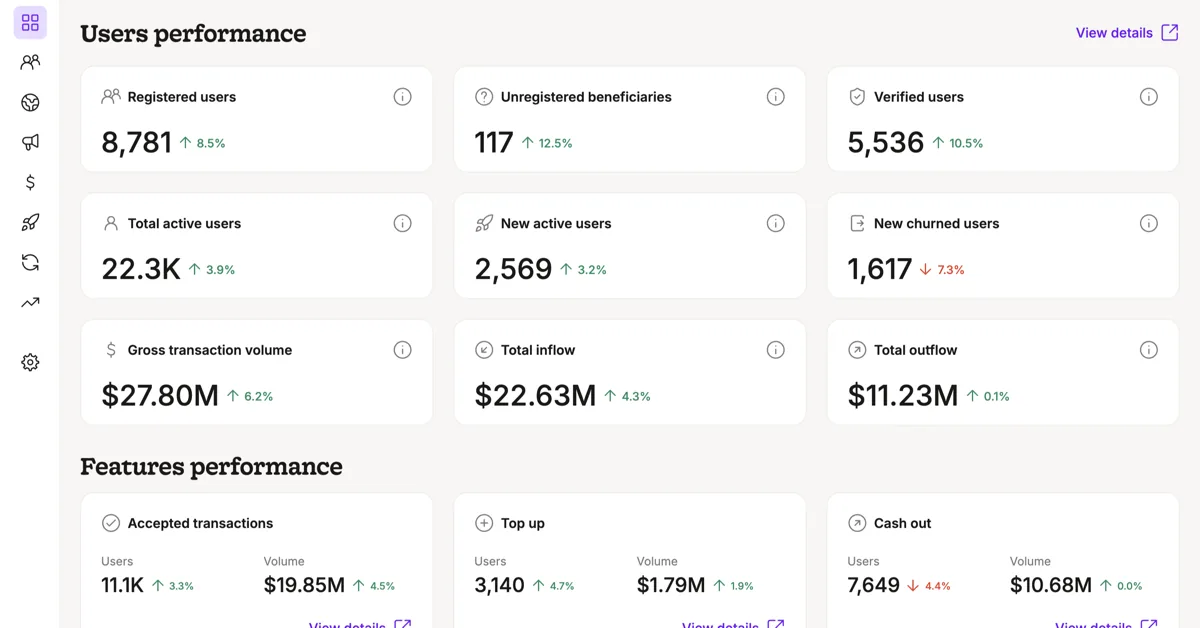The height and width of the screenshot is (628, 1200).
Task: Show info for Unregistered beneficiaries card
Action: 775,97
